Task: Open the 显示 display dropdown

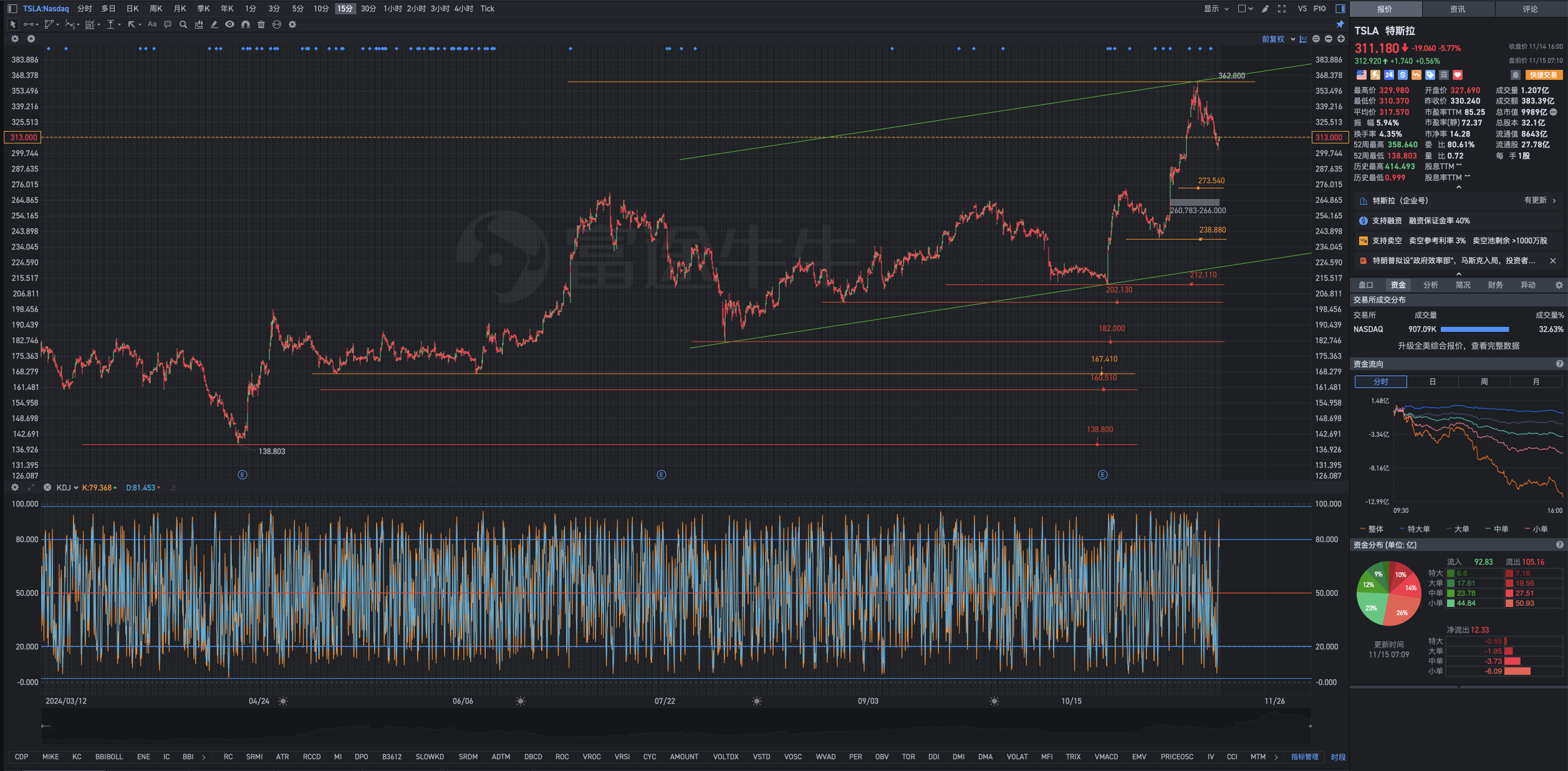Action: click(x=1216, y=9)
